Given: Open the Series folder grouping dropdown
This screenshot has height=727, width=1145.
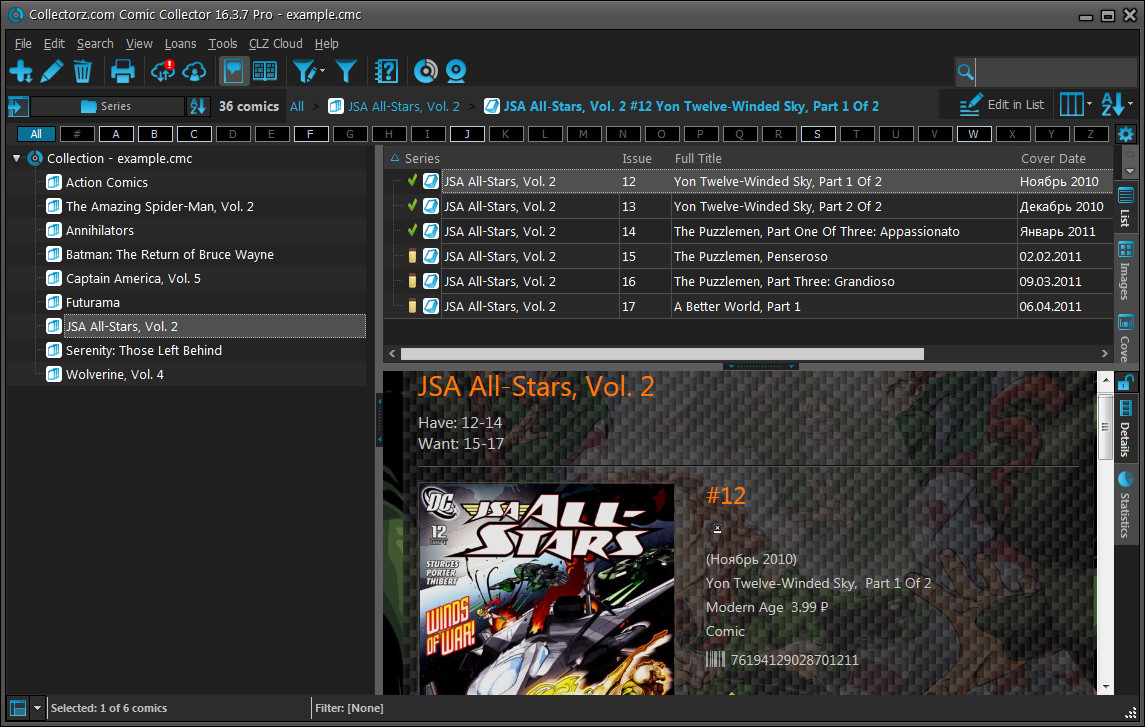Looking at the screenshot, I should click(x=107, y=107).
